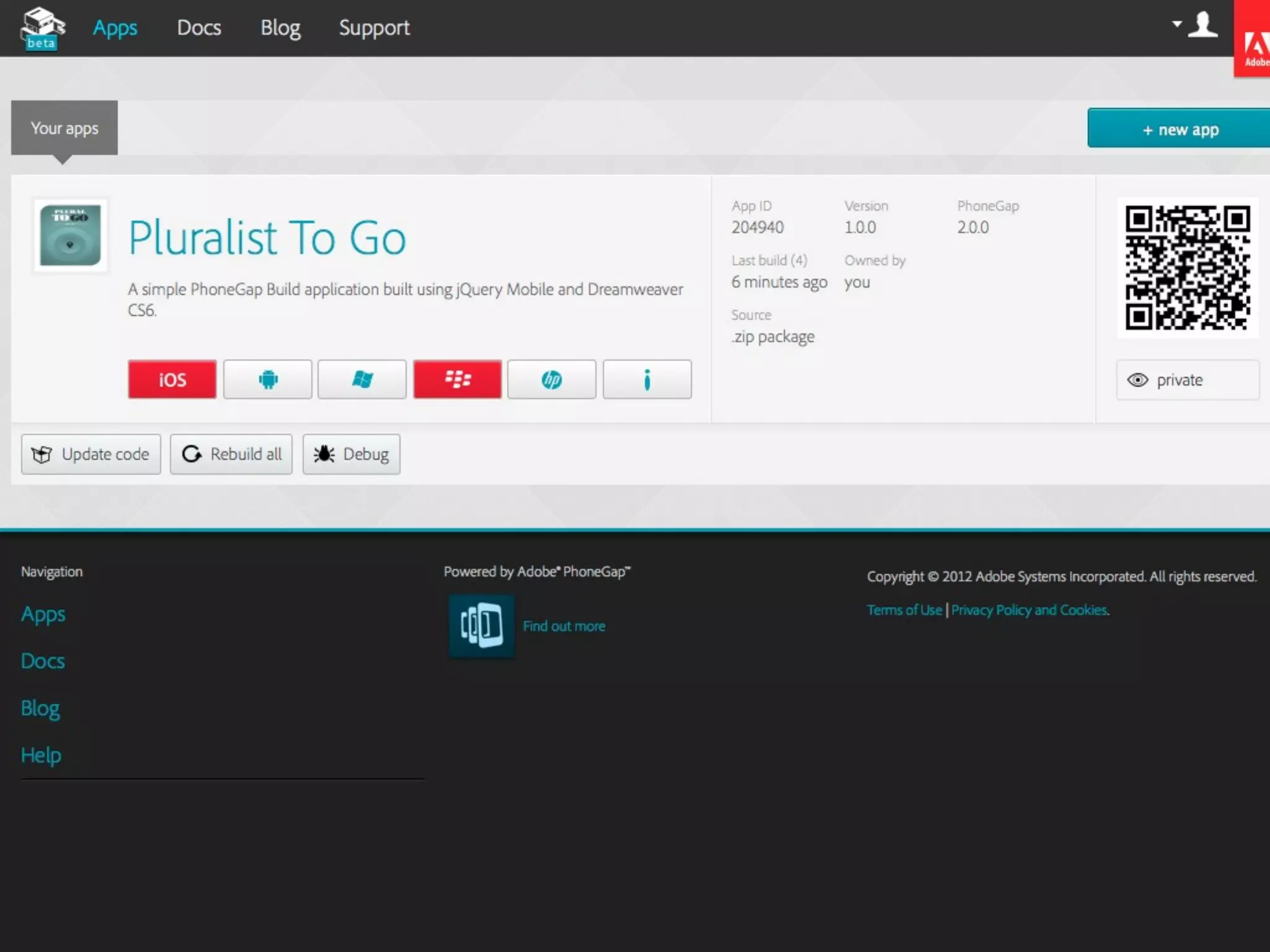This screenshot has width=1270, height=952.
Task: Open the Docs menu in the top bar
Action: 199,28
